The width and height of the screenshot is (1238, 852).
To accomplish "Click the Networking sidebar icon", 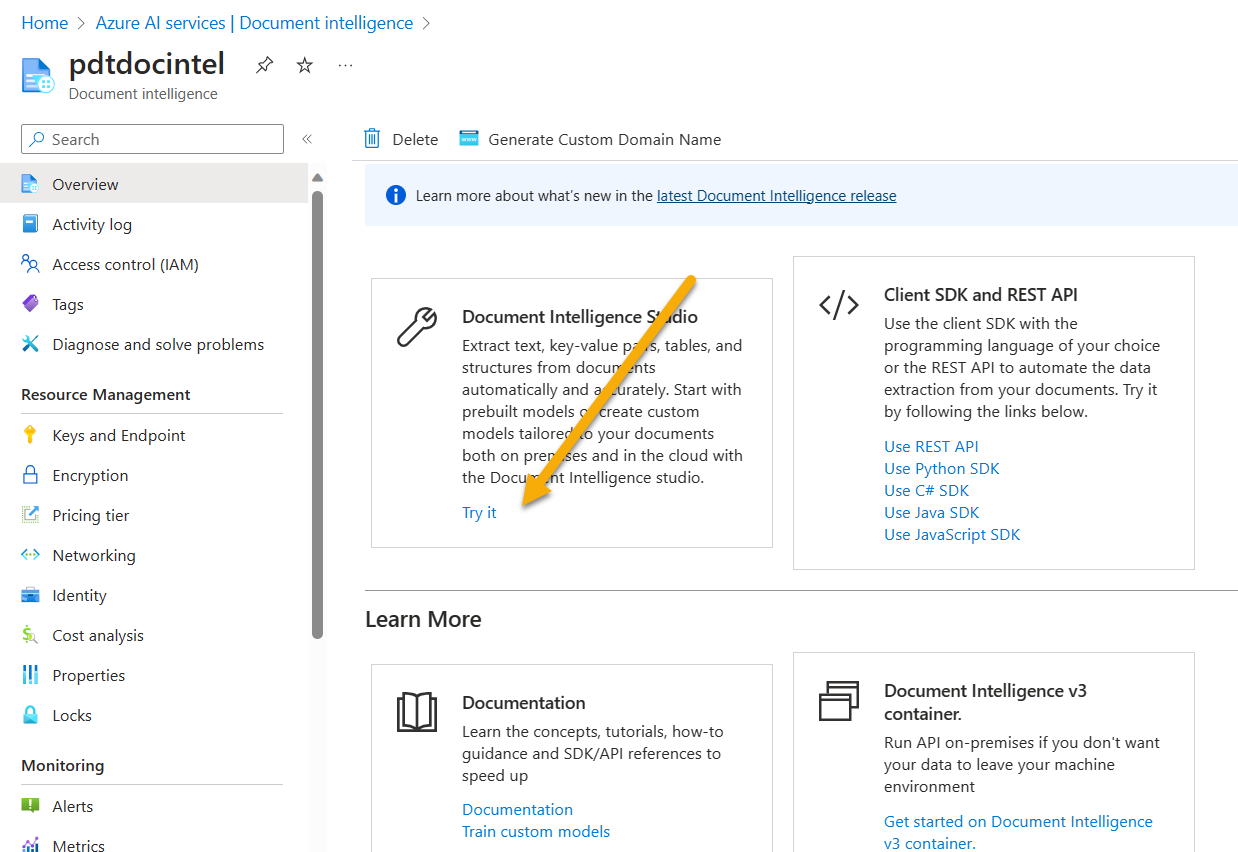I will pyautogui.click(x=33, y=555).
